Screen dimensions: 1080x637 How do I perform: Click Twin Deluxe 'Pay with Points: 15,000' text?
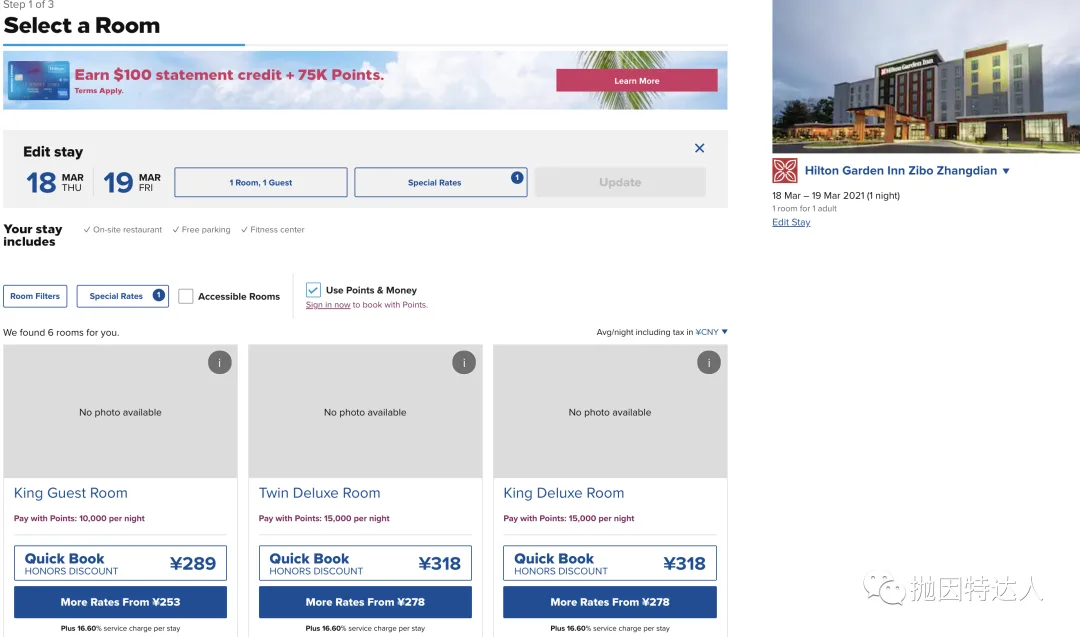point(324,519)
